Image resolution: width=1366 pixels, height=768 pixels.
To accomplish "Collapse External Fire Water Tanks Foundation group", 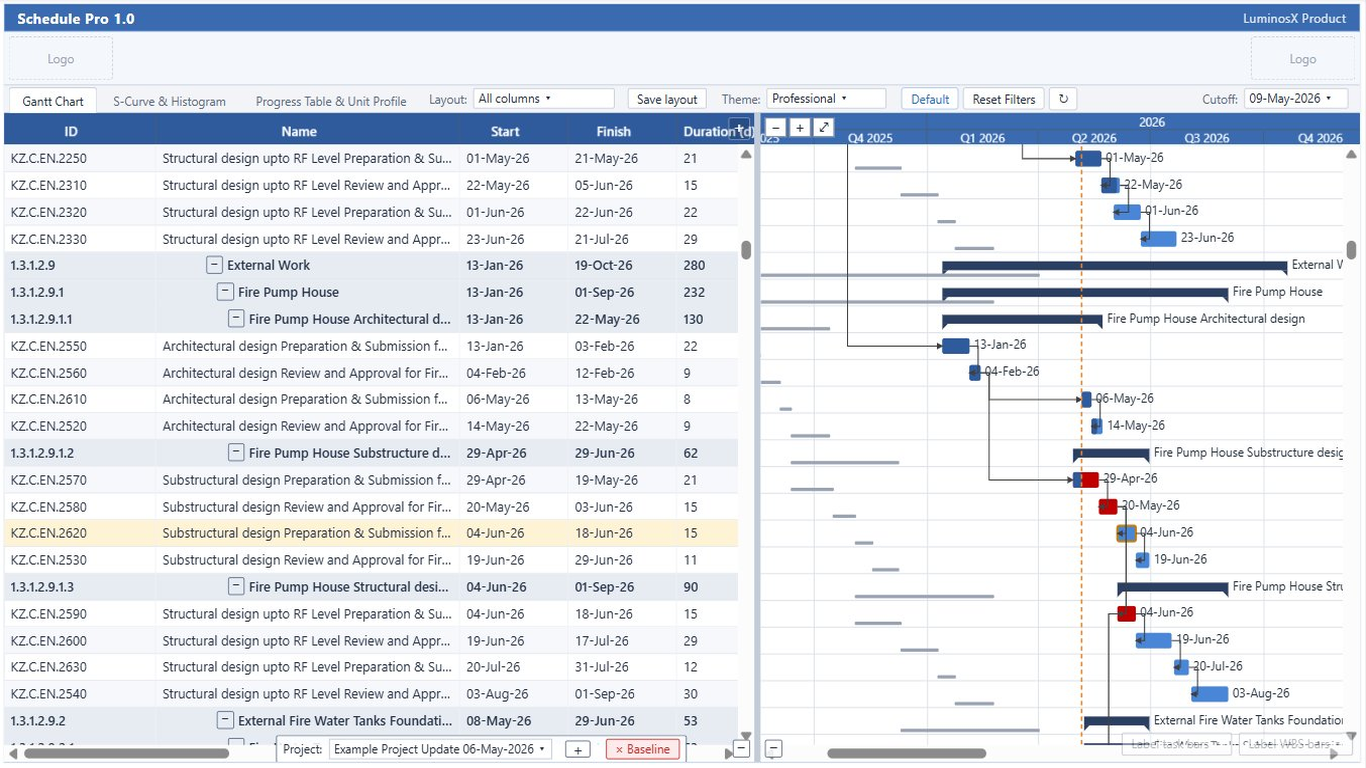I will click(225, 720).
